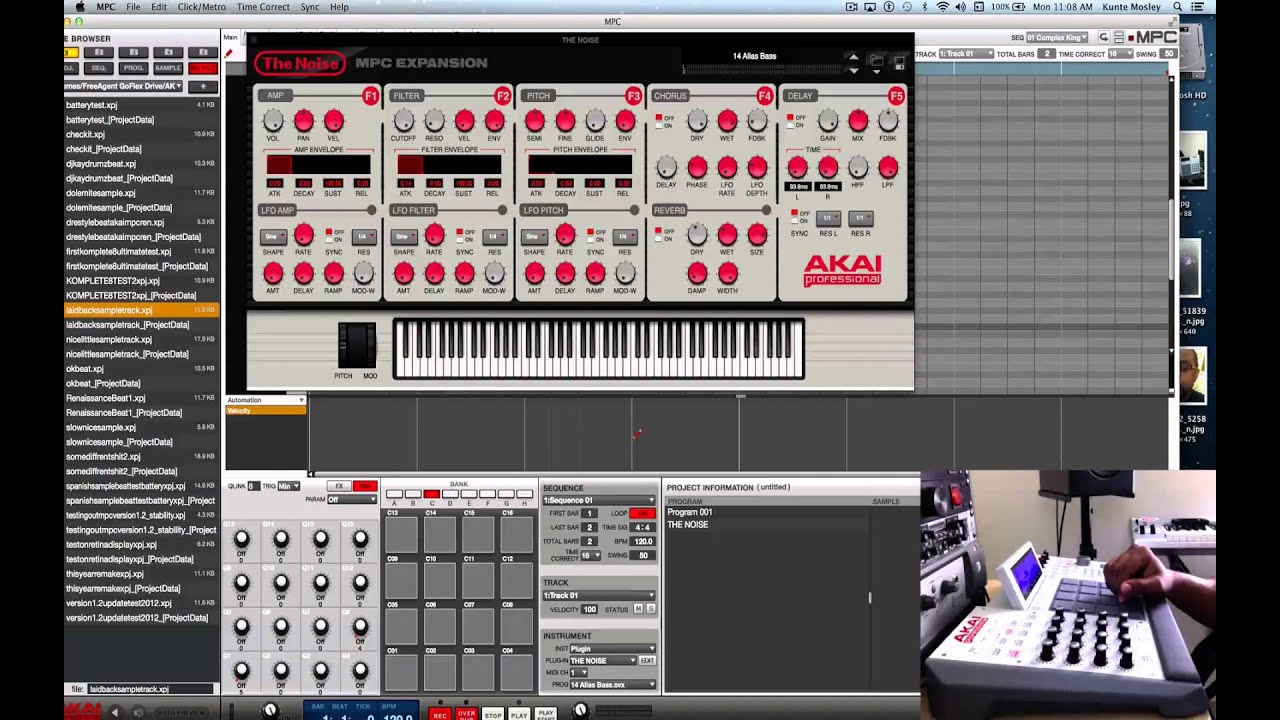Open the Sync menu
The width and height of the screenshot is (1280, 720).
coord(310,7)
